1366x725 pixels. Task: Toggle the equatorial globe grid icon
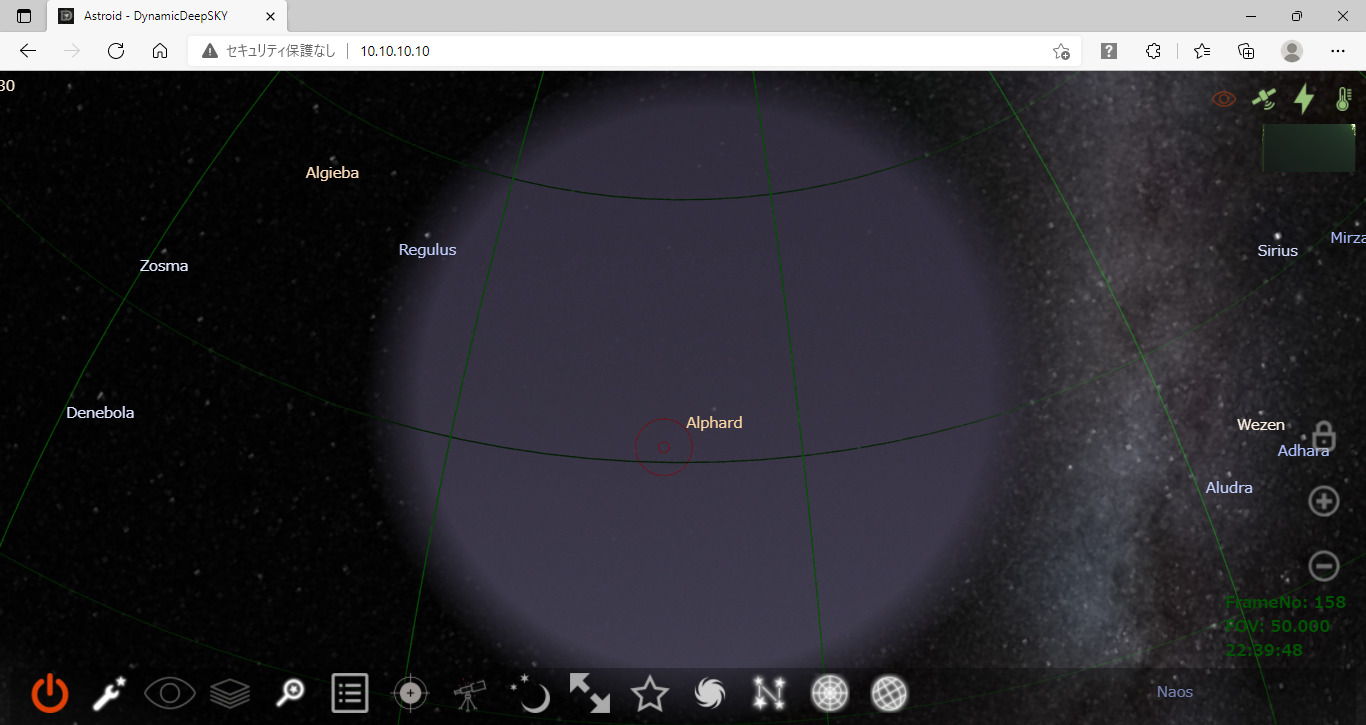(889, 692)
